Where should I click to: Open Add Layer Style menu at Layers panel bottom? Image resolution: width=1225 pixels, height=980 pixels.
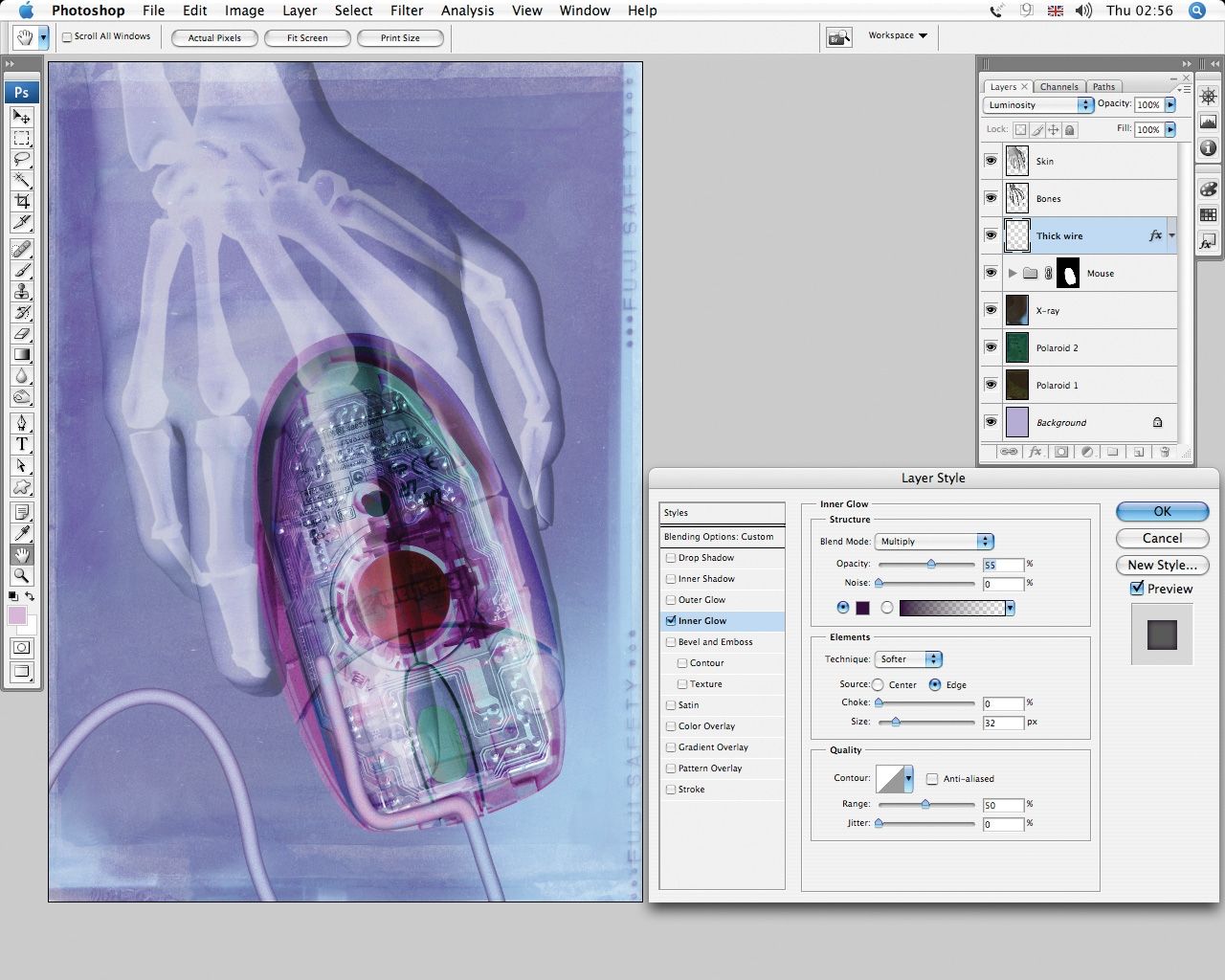point(1035,452)
